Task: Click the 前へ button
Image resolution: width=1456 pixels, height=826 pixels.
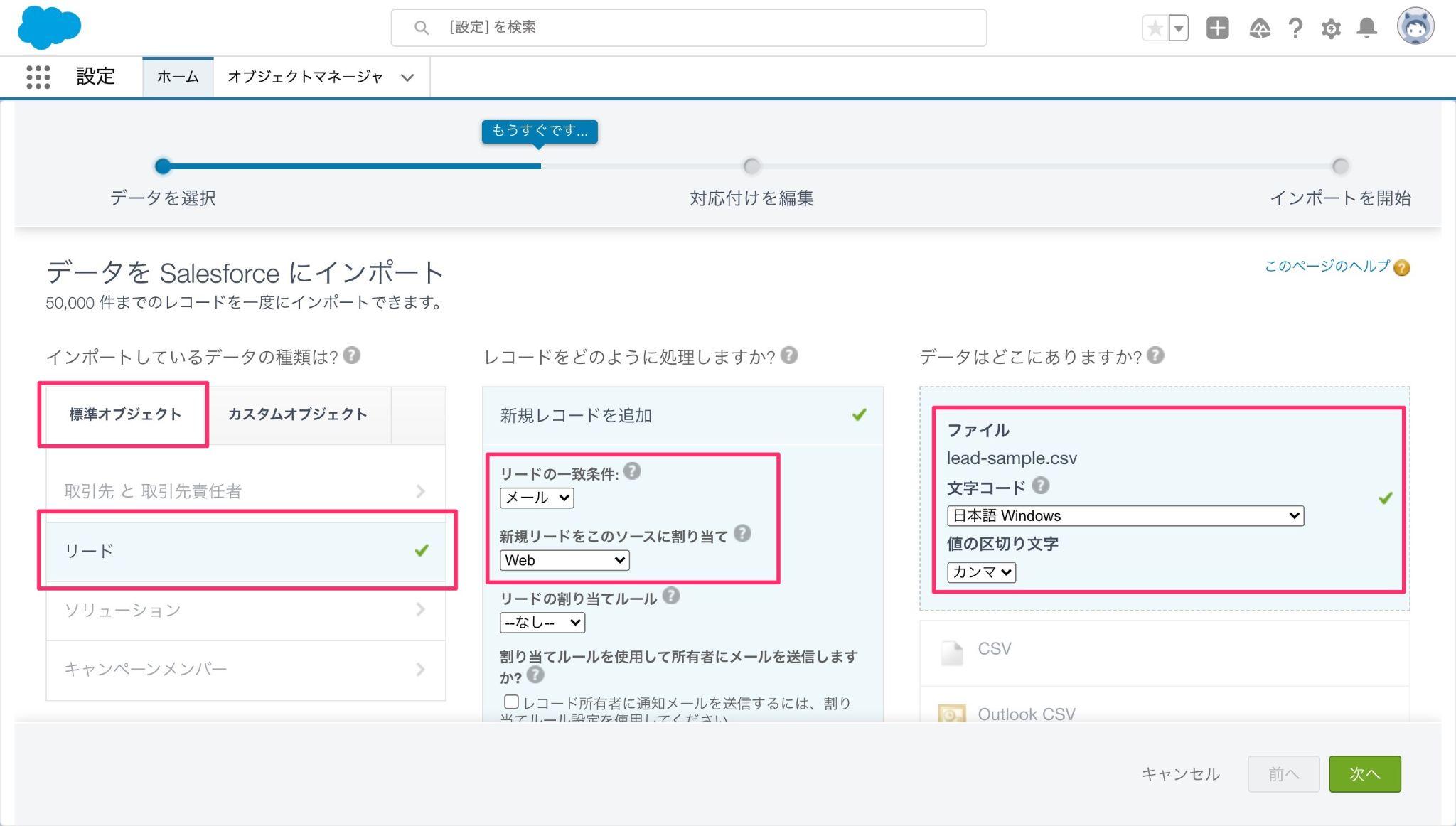Action: tap(1283, 774)
